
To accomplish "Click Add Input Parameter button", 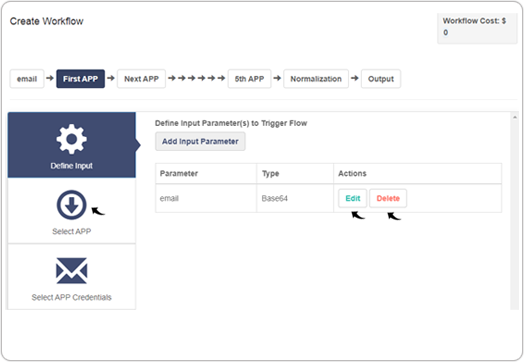I will click(200, 141).
